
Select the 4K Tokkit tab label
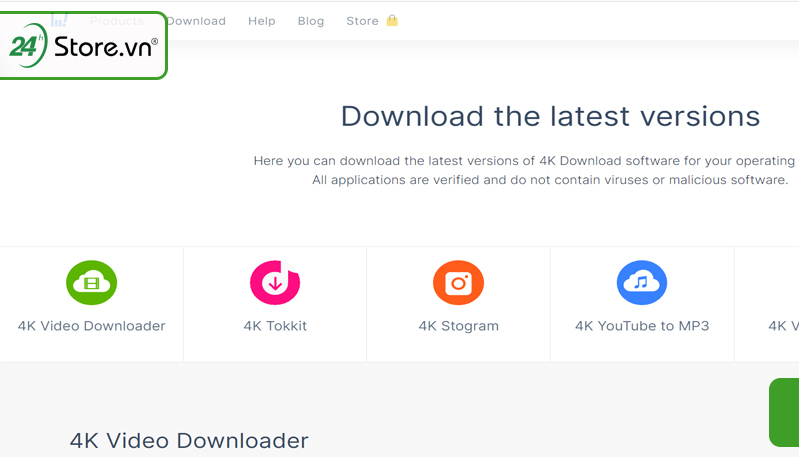(275, 326)
